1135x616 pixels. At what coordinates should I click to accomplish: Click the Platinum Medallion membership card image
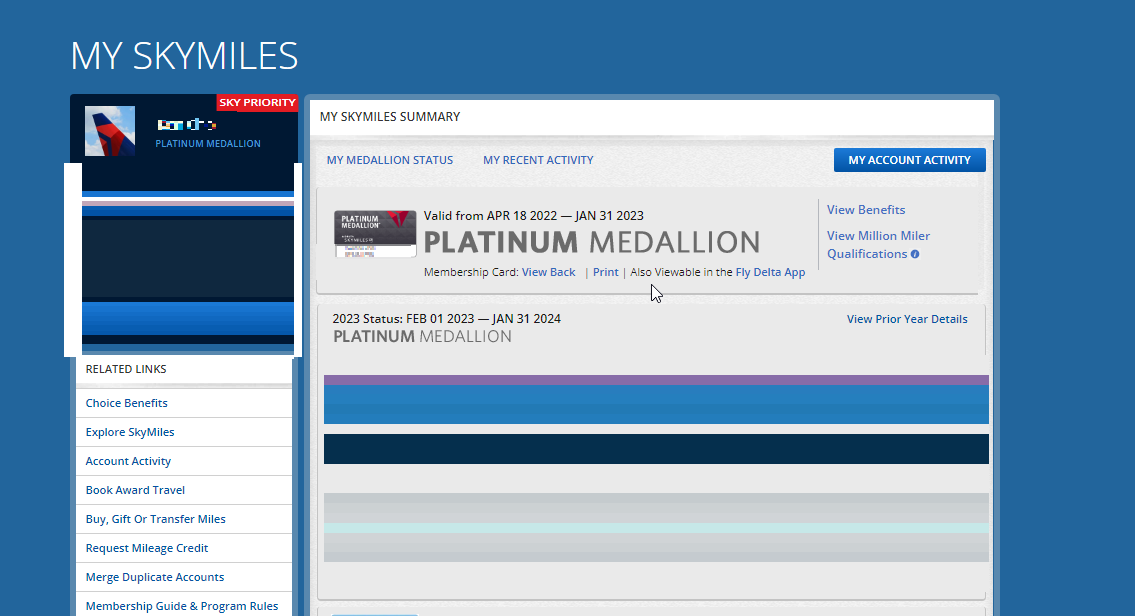(375, 234)
